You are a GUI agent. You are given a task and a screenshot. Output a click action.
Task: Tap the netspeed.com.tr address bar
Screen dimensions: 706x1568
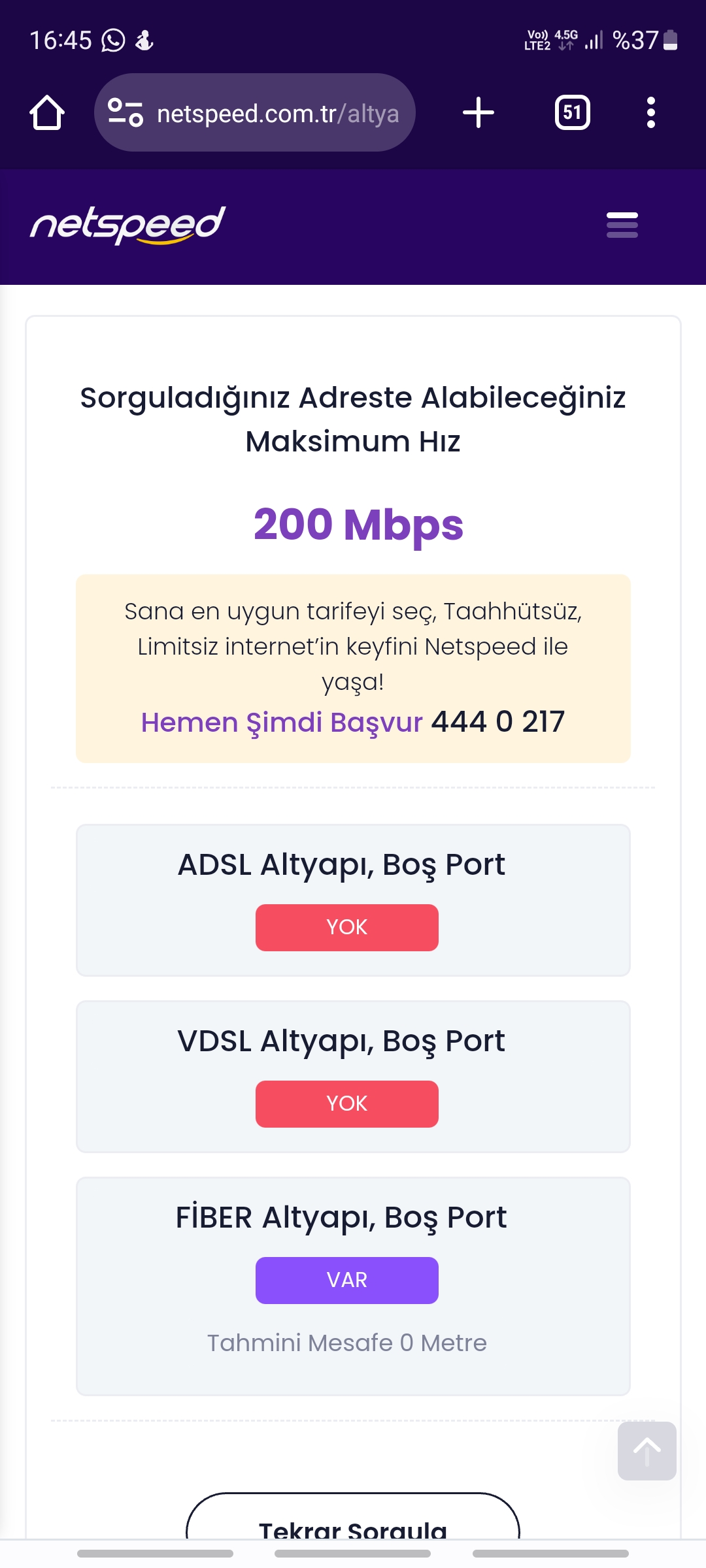(x=278, y=114)
